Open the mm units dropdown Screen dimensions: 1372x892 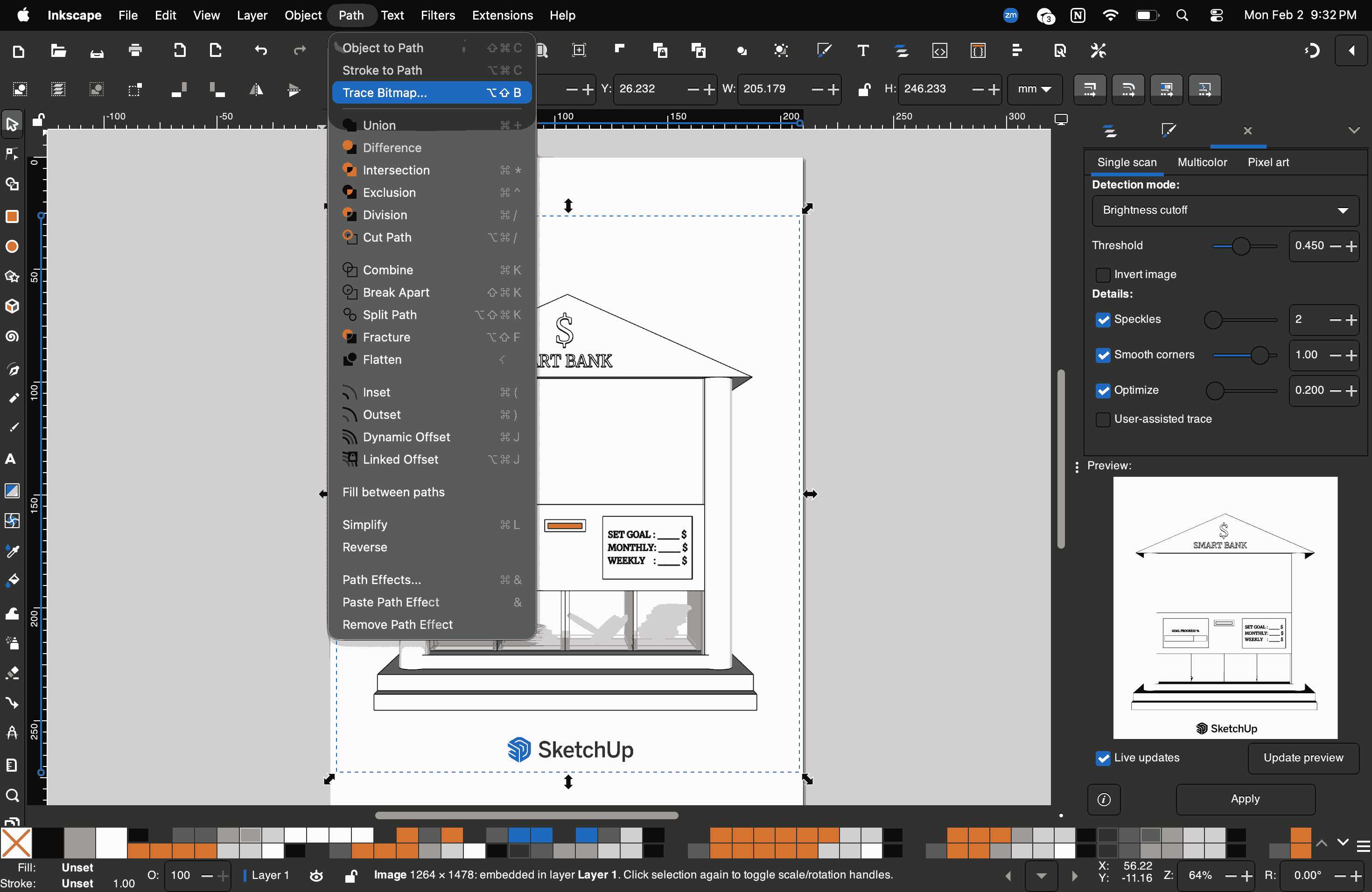[x=1034, y=89]
